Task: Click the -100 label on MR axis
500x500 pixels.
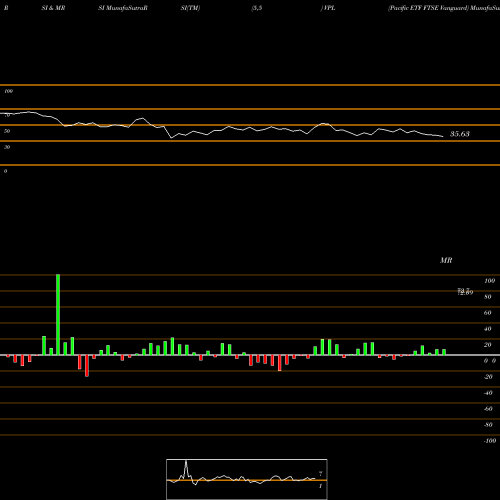Action: coord(490,441)
